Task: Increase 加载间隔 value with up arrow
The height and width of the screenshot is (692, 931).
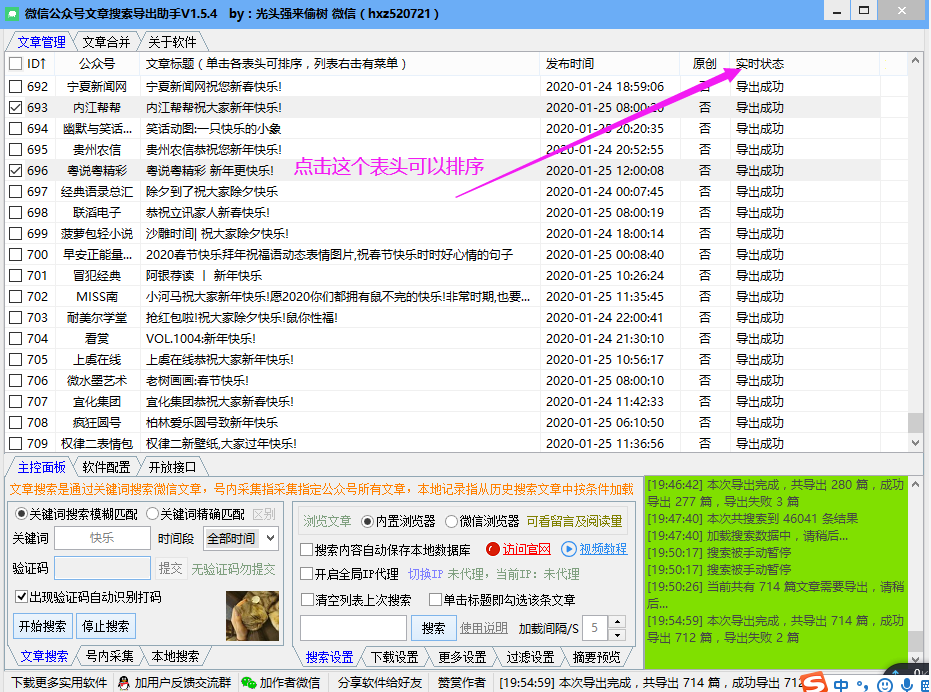Action: pyautogui.click(x=618, y=622)
